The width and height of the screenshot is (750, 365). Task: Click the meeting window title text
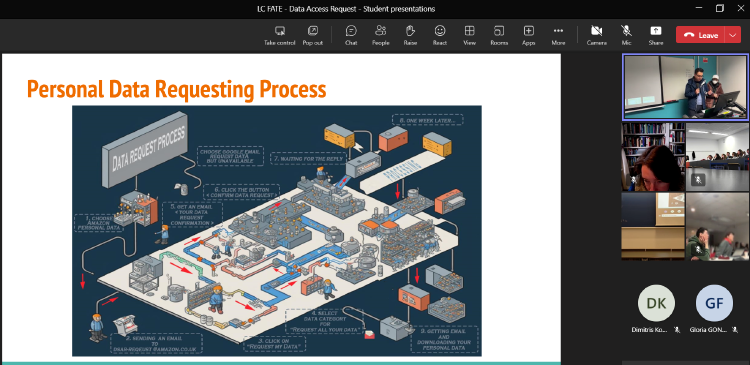click(x=346, y=9)
